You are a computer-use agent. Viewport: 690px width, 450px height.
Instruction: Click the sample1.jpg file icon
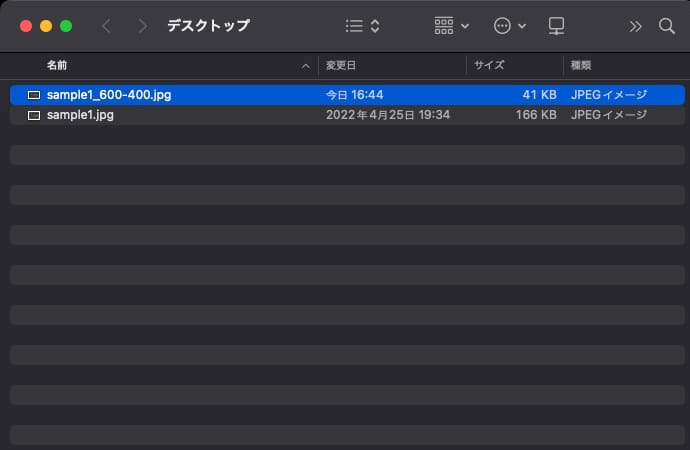pos(34,115)
